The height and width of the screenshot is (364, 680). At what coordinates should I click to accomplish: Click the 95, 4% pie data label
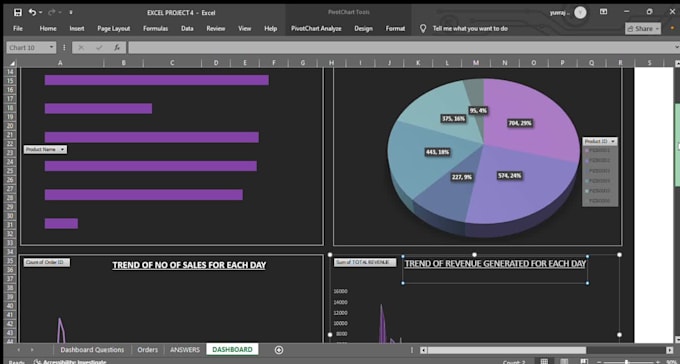pos(478,111)
